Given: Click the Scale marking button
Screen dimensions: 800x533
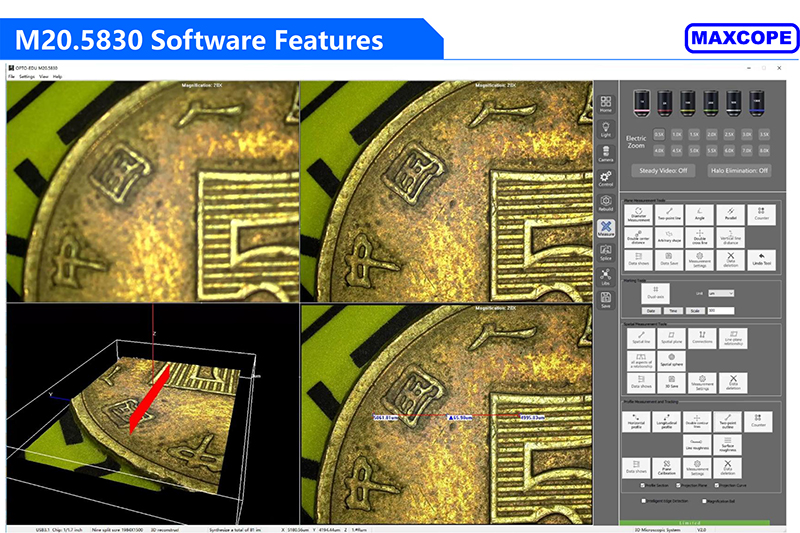Looking at the screenshot, I should pyautogui.click(x=695, y=311).
